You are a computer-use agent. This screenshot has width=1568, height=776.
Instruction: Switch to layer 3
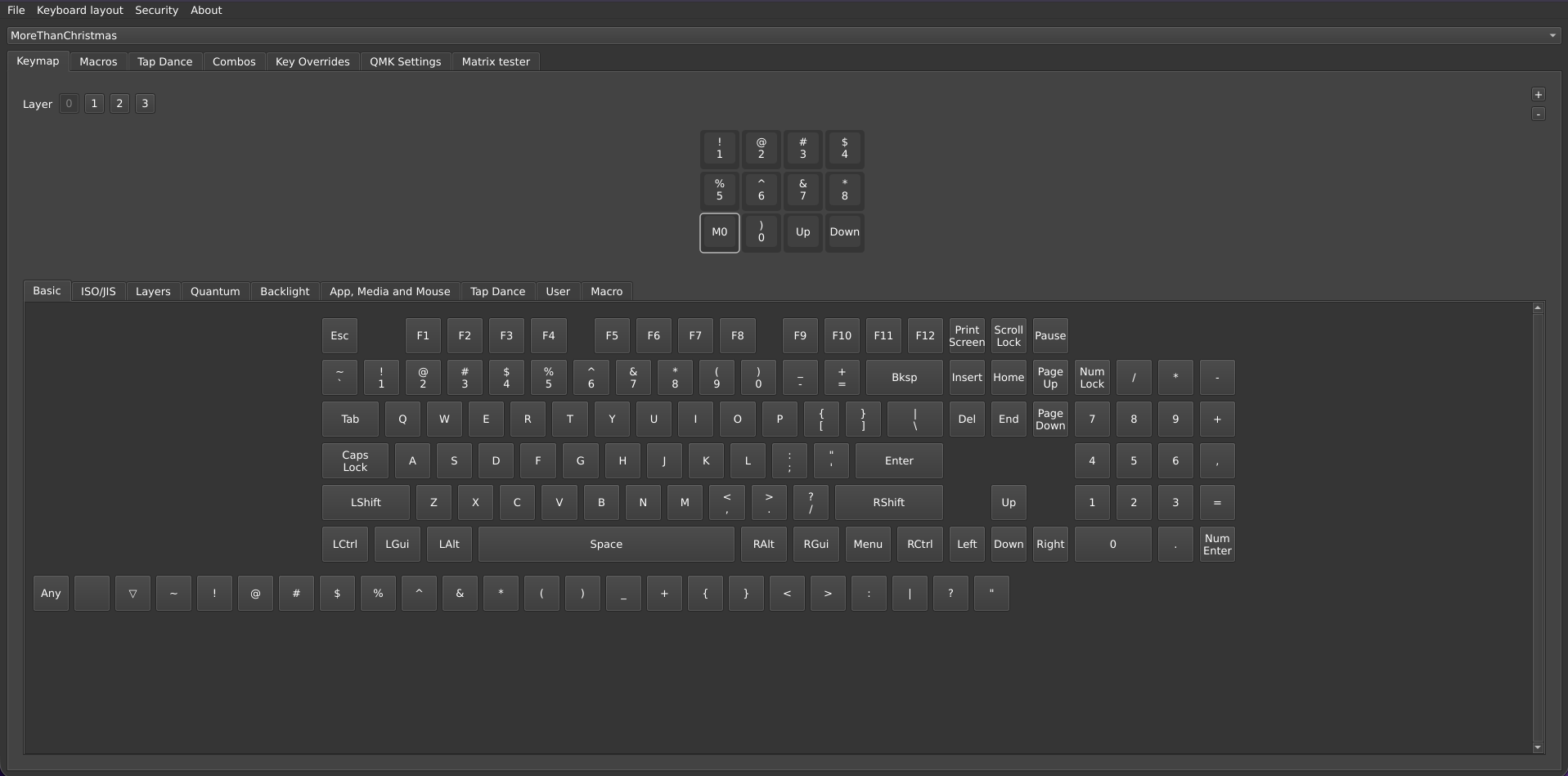tap(145, 104)
